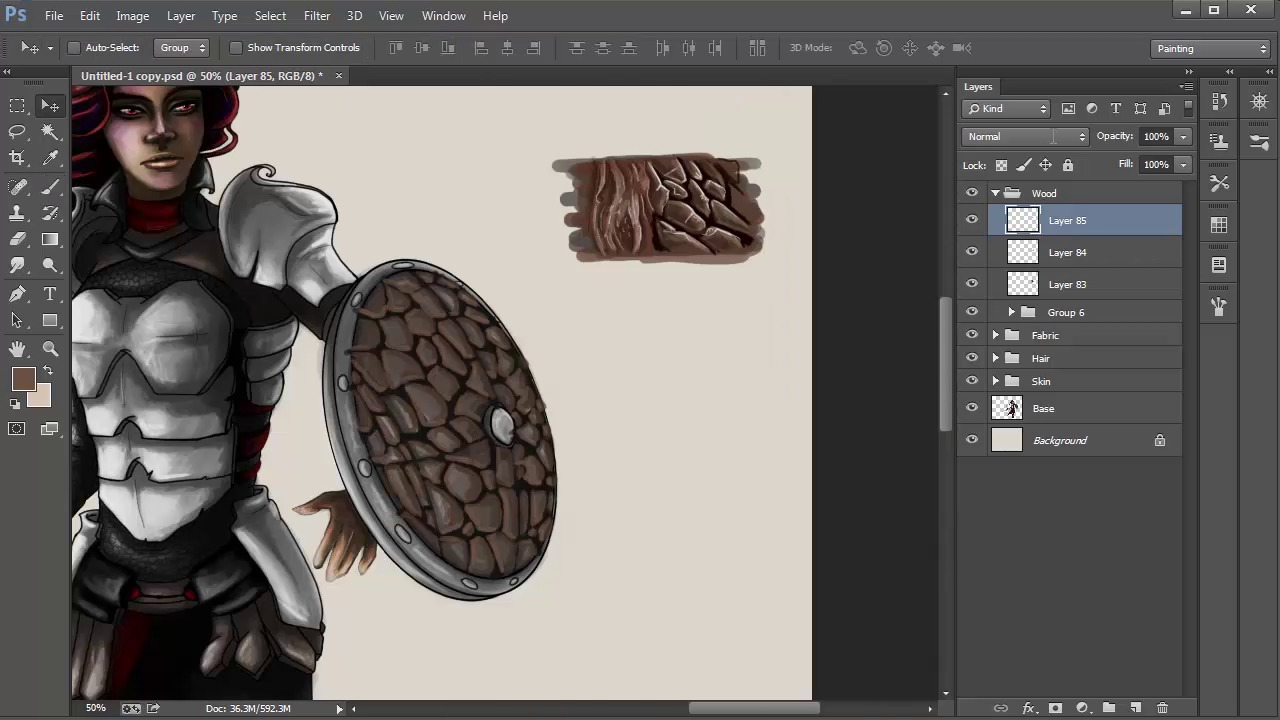Open the Painting workspace dropdown
Viewport: 1280px width, 720px height.
pos(1210,48)
